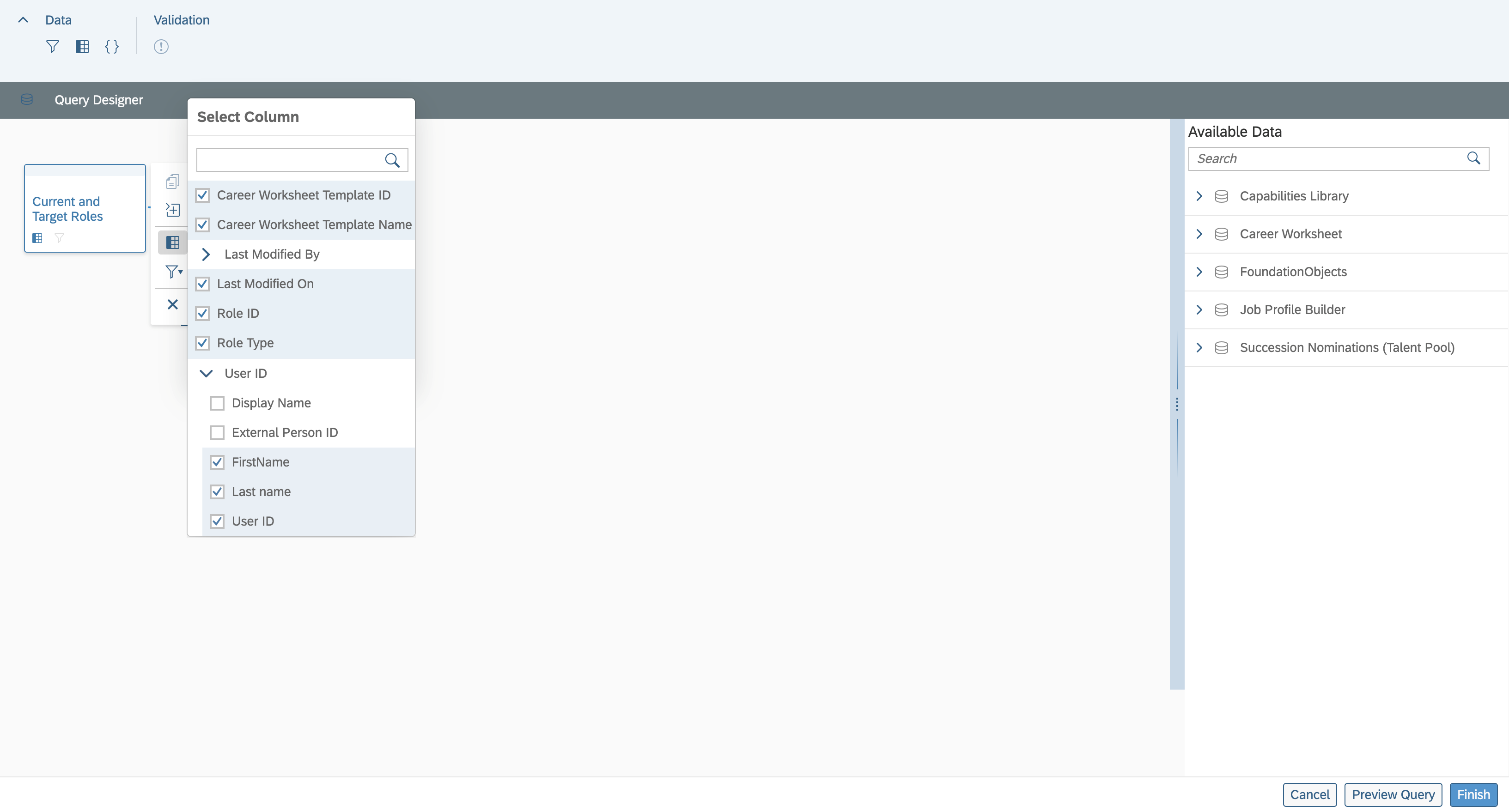Uncheck Career Worksheet Template ID checkbox
Viewport: 1509px width, 812px height.
203,195
